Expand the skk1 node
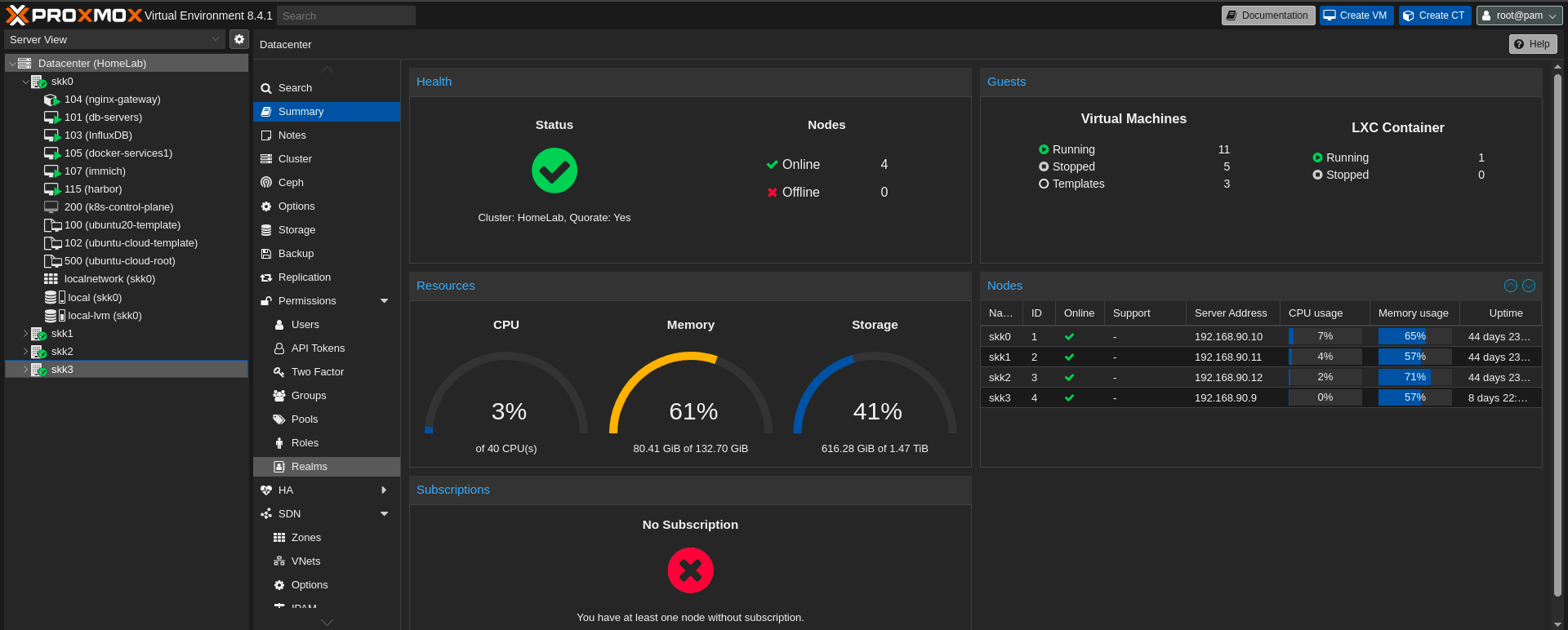Screen dimensions: 1568x630 25,334
